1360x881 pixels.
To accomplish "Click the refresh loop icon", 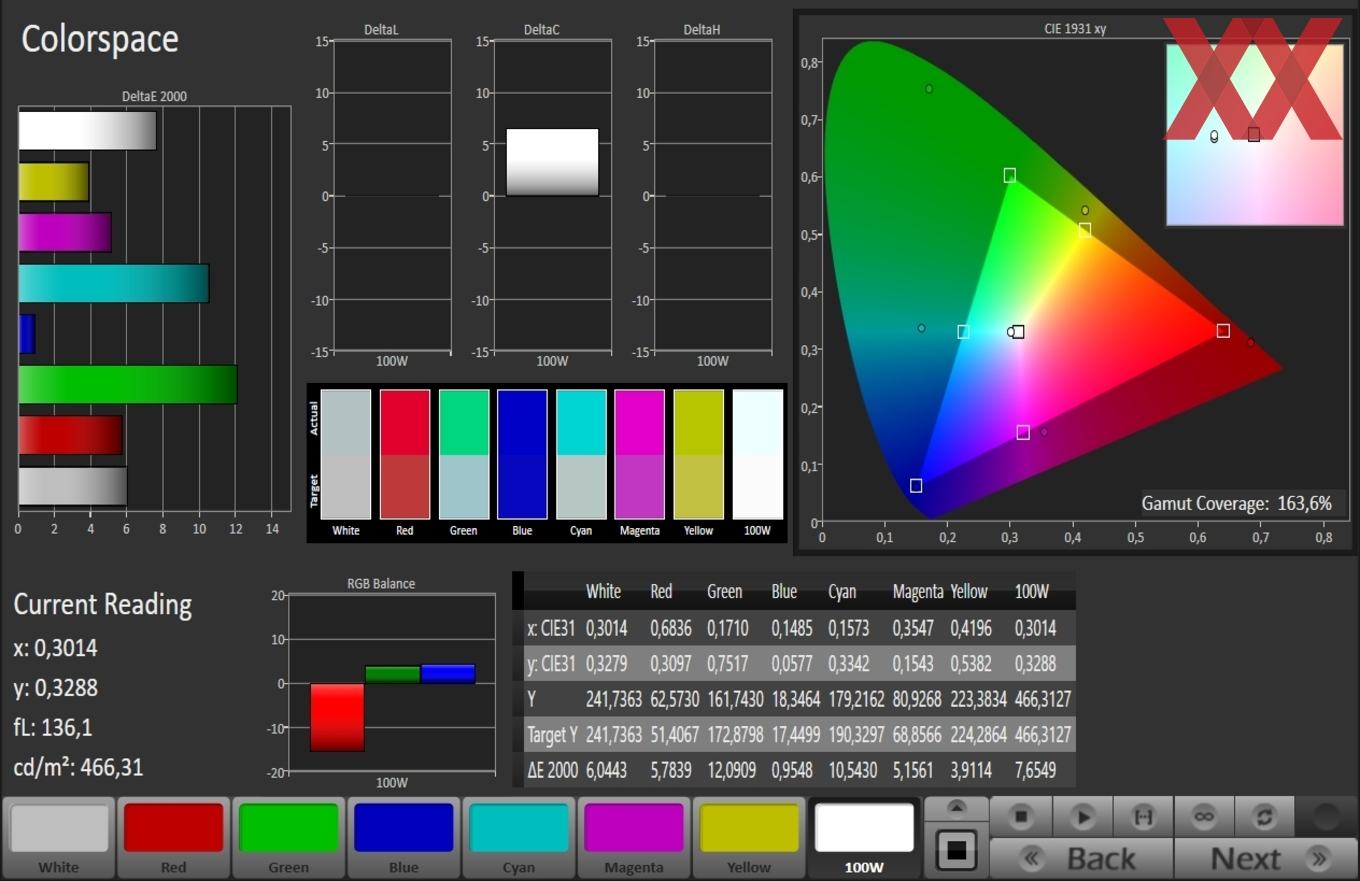I will click(1265, 816).
